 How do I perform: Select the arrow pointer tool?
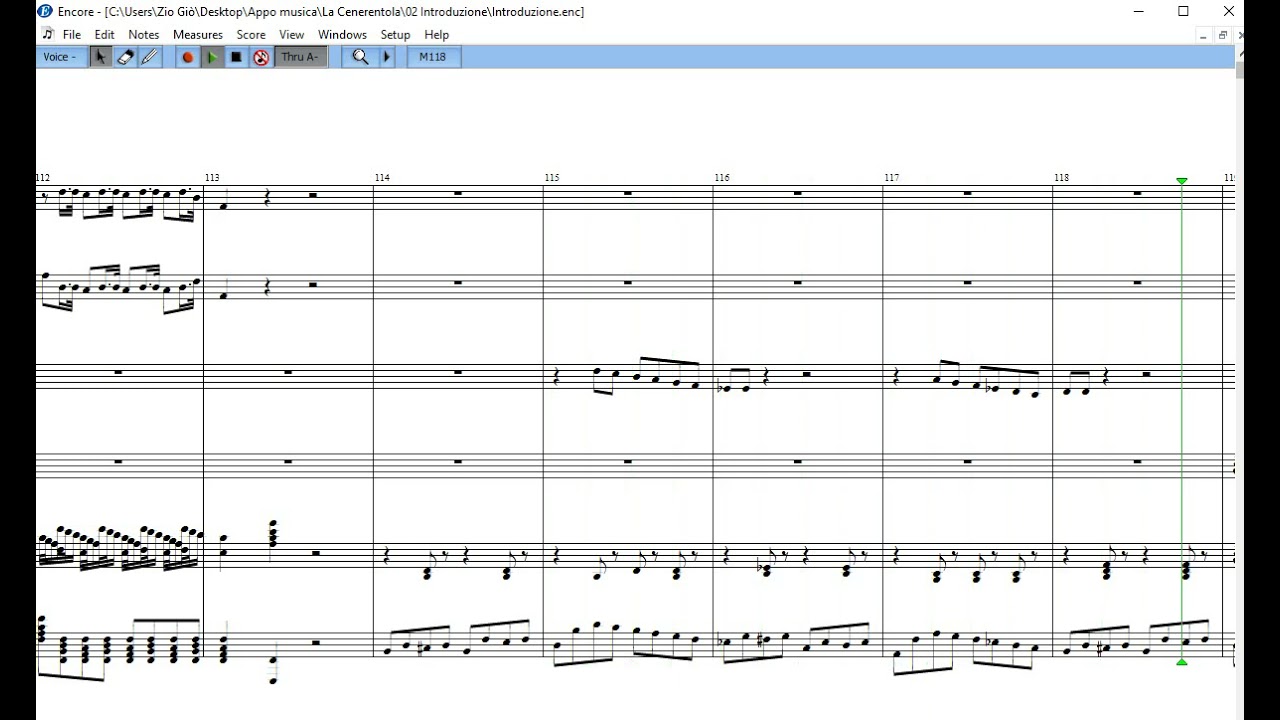100,57
